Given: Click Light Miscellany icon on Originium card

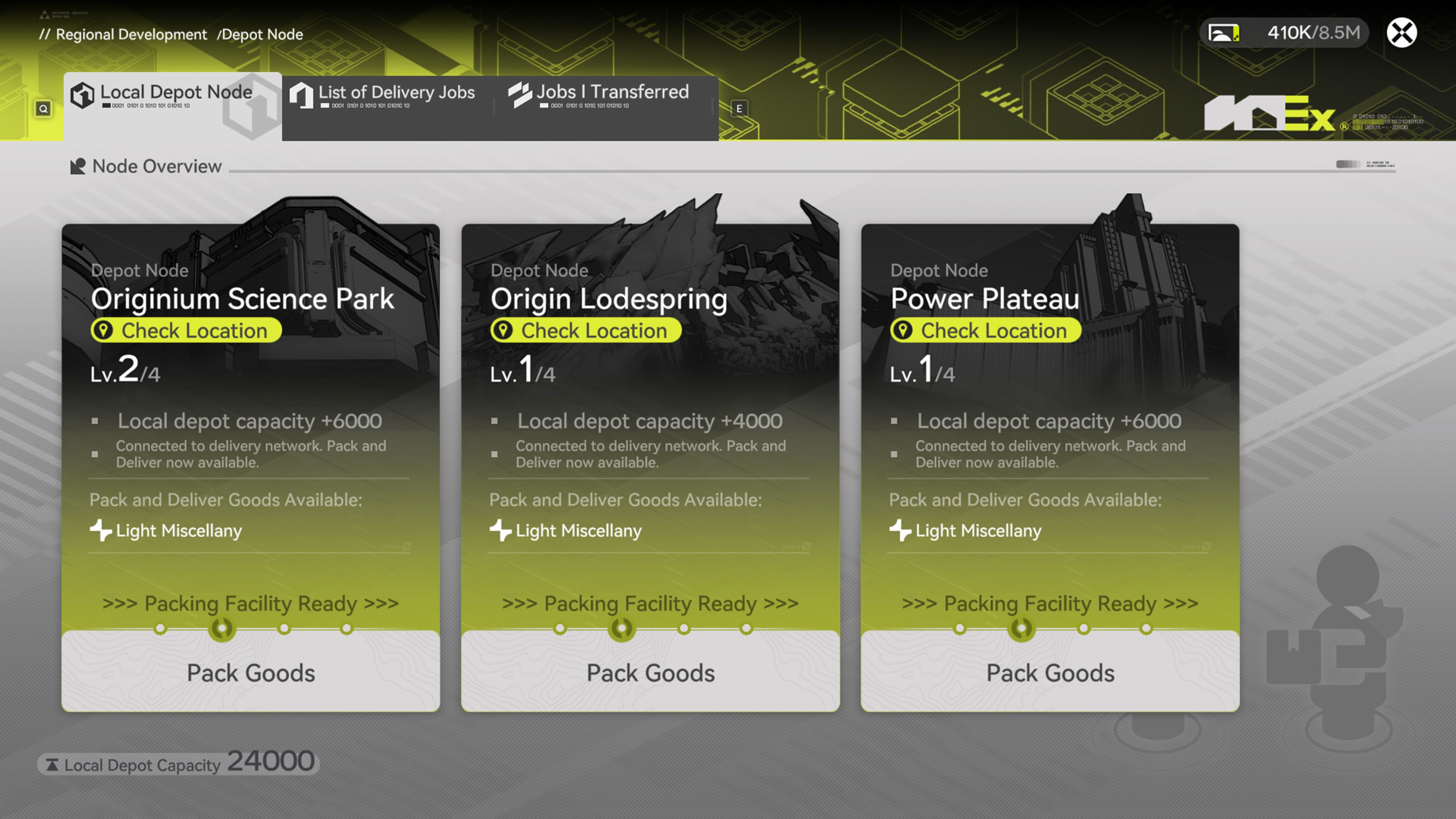Looking at the screenshot, I should click(x=100, y=530).
